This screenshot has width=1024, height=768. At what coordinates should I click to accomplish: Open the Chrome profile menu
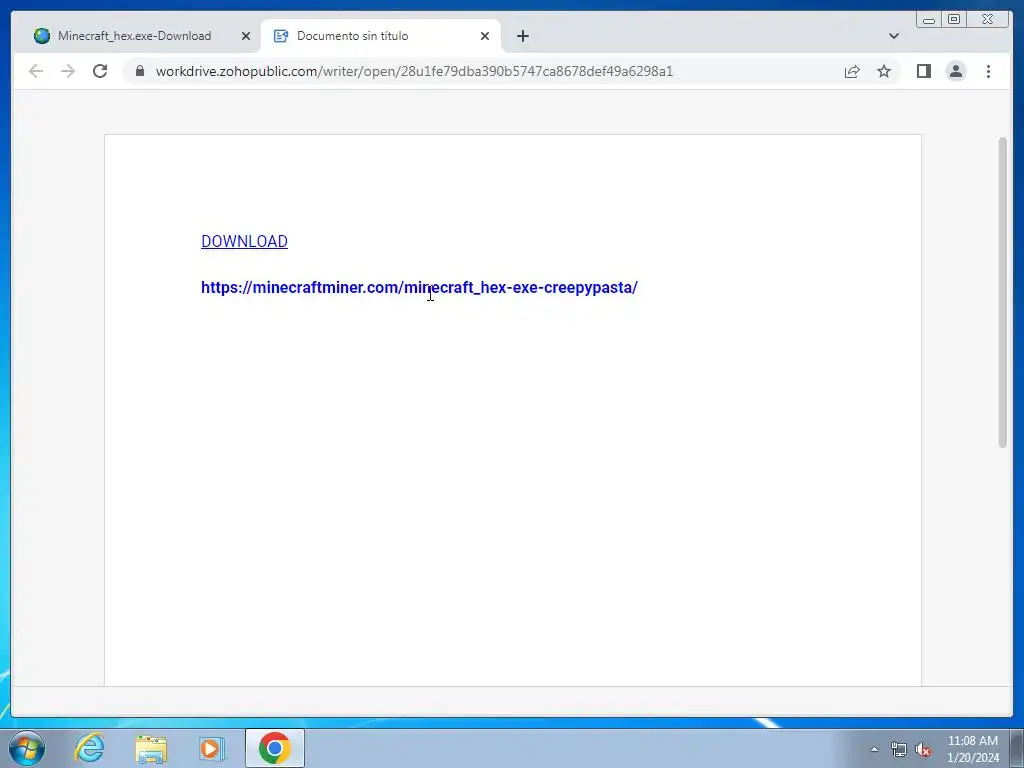[x=955, y=71]
